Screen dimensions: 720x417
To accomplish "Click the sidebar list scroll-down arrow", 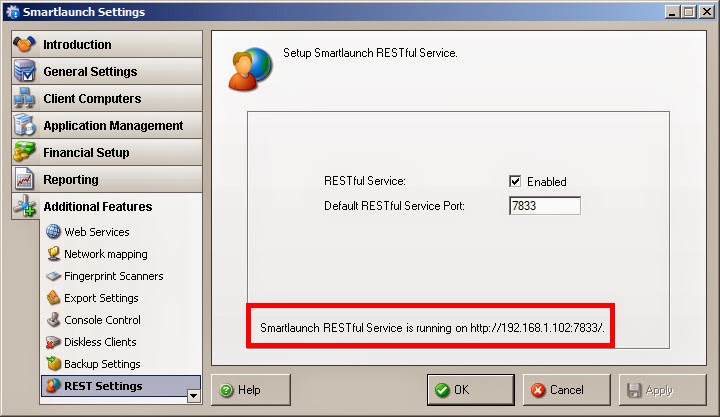I will (x=194, y=396).
